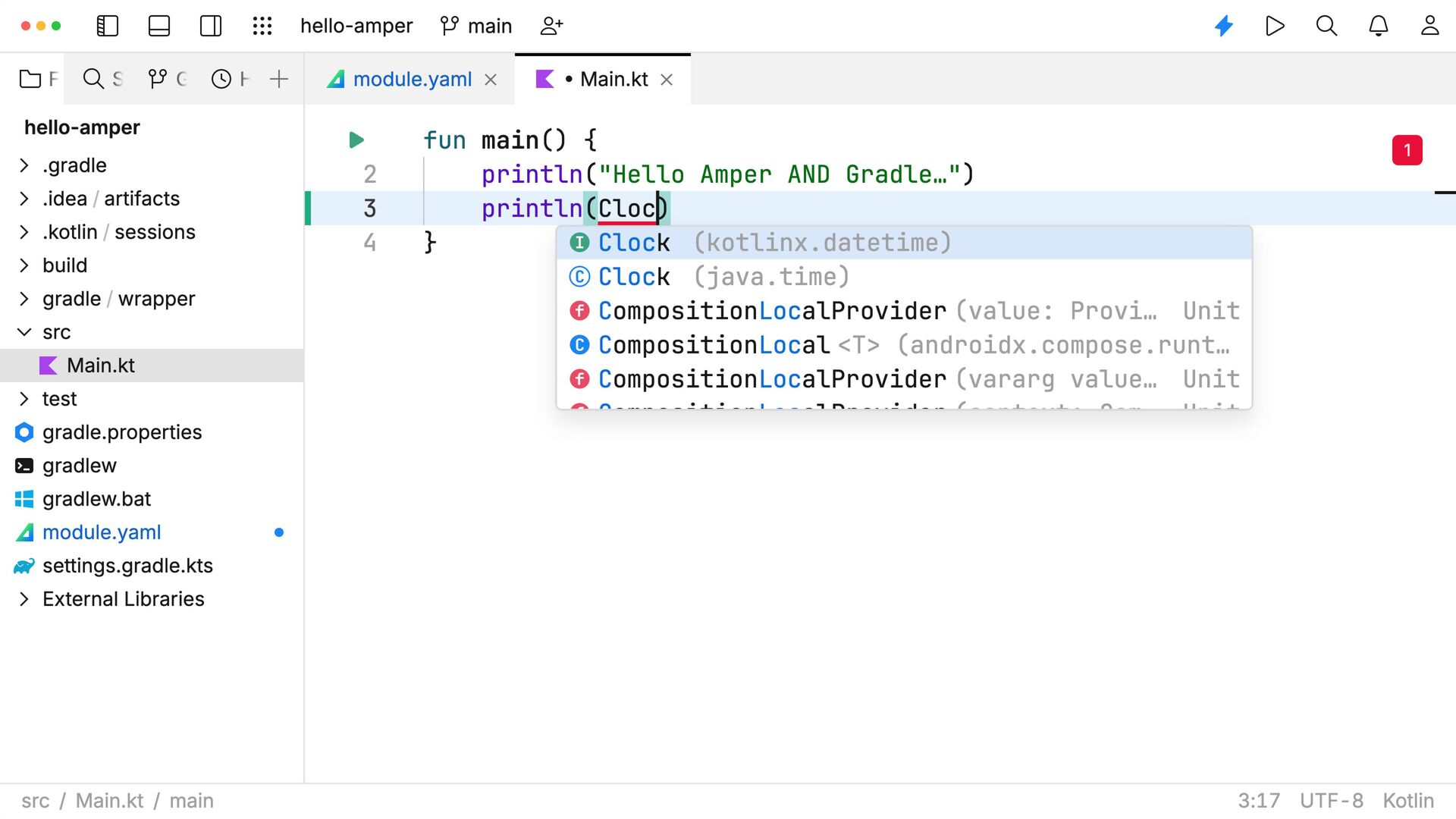The width and height of the screenshot is (1456, 819).
Task: Expand the .gradle folder
Action: pos(24,165)
